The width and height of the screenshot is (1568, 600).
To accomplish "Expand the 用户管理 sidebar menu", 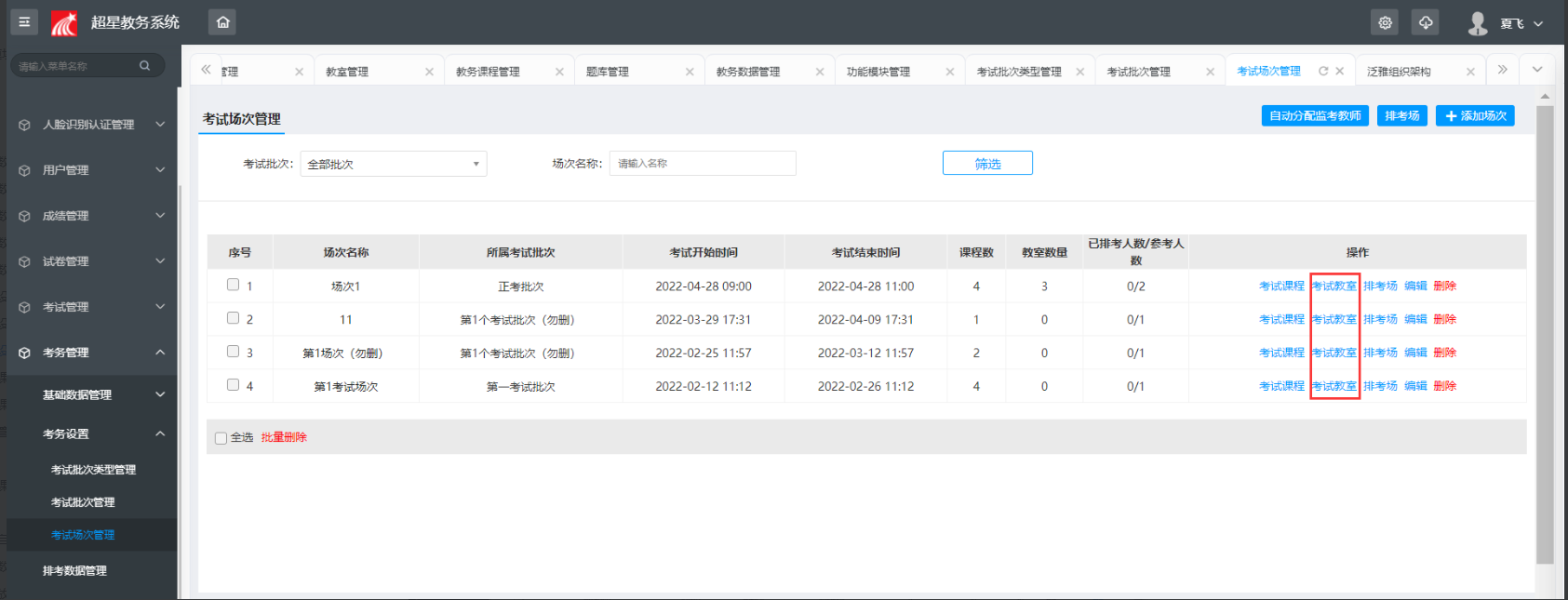I will [91, 170].
